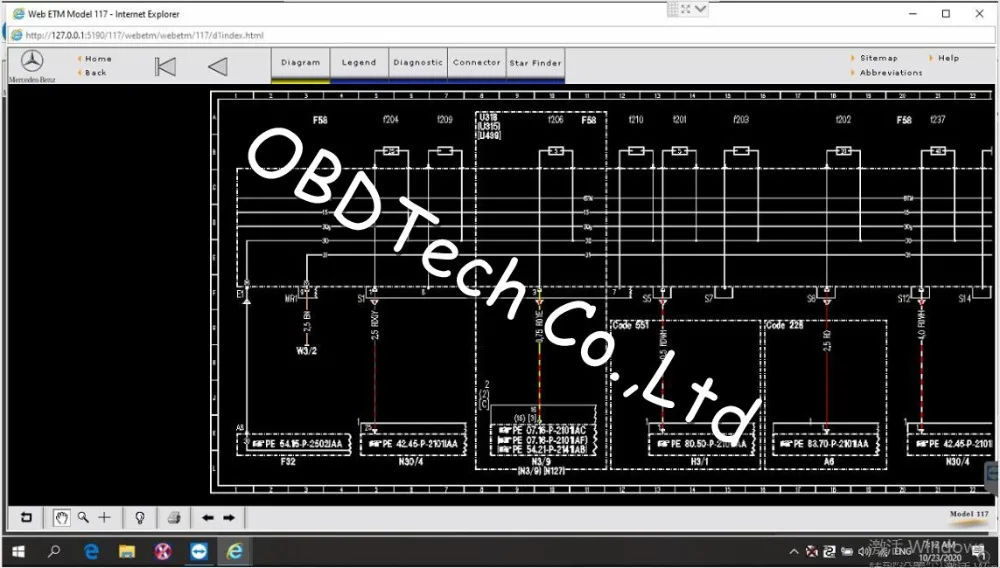The width and height of the screenshot is (1000, 568).
Task: Click the f209 fuse label
Action: click(x=445, y=120)
